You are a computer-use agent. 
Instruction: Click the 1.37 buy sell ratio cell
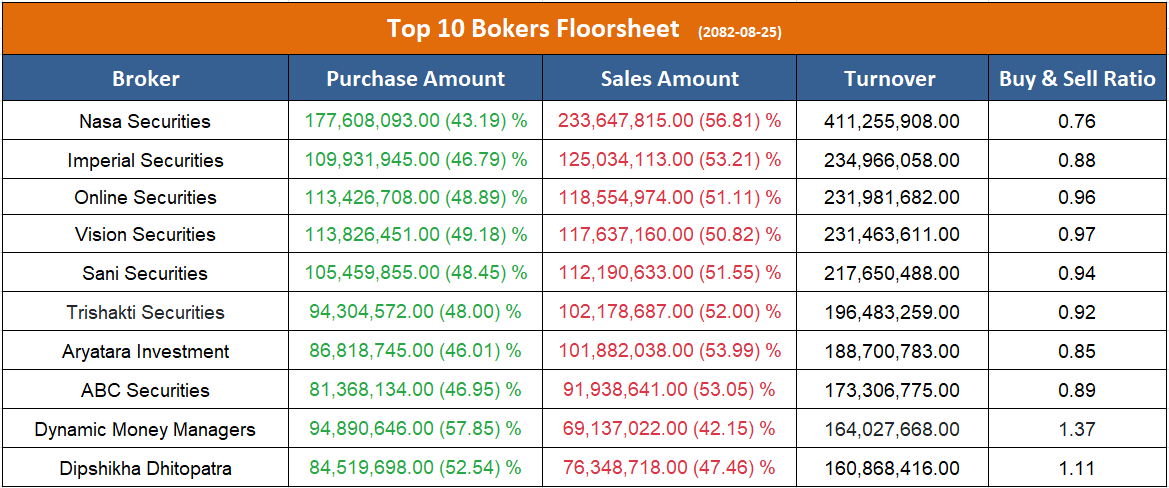tap(1077, 430)
